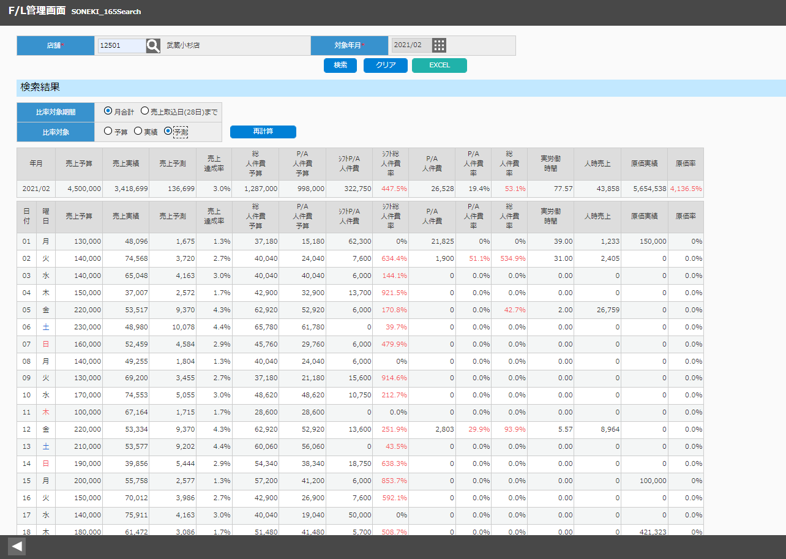Click the 再計算 recalculate button
Screen dimensions: 786x559
[263, 131]
